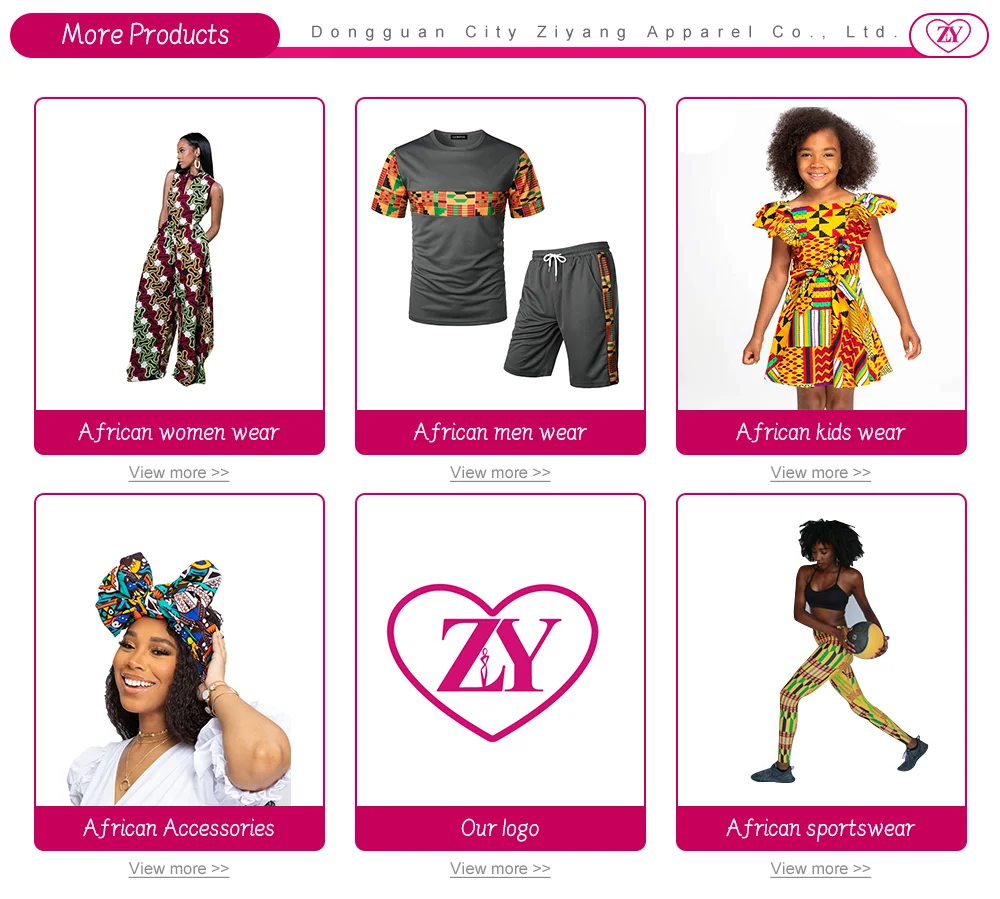The height and width of the screenshot is (899, 1000).
Task: Open the African men wear outfit image
Action: point(500,254)
